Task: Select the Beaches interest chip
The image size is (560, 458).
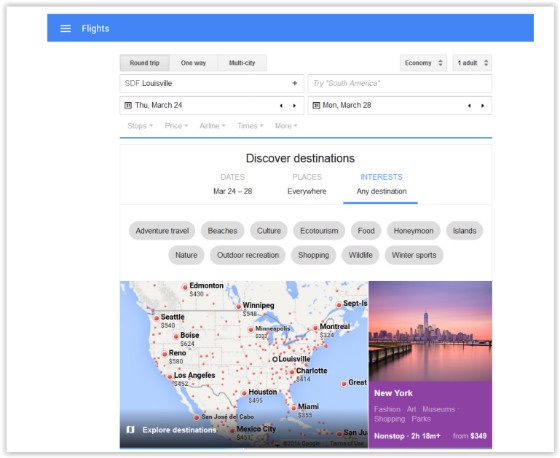Action: pyautogui.click(x=222, y=231)
